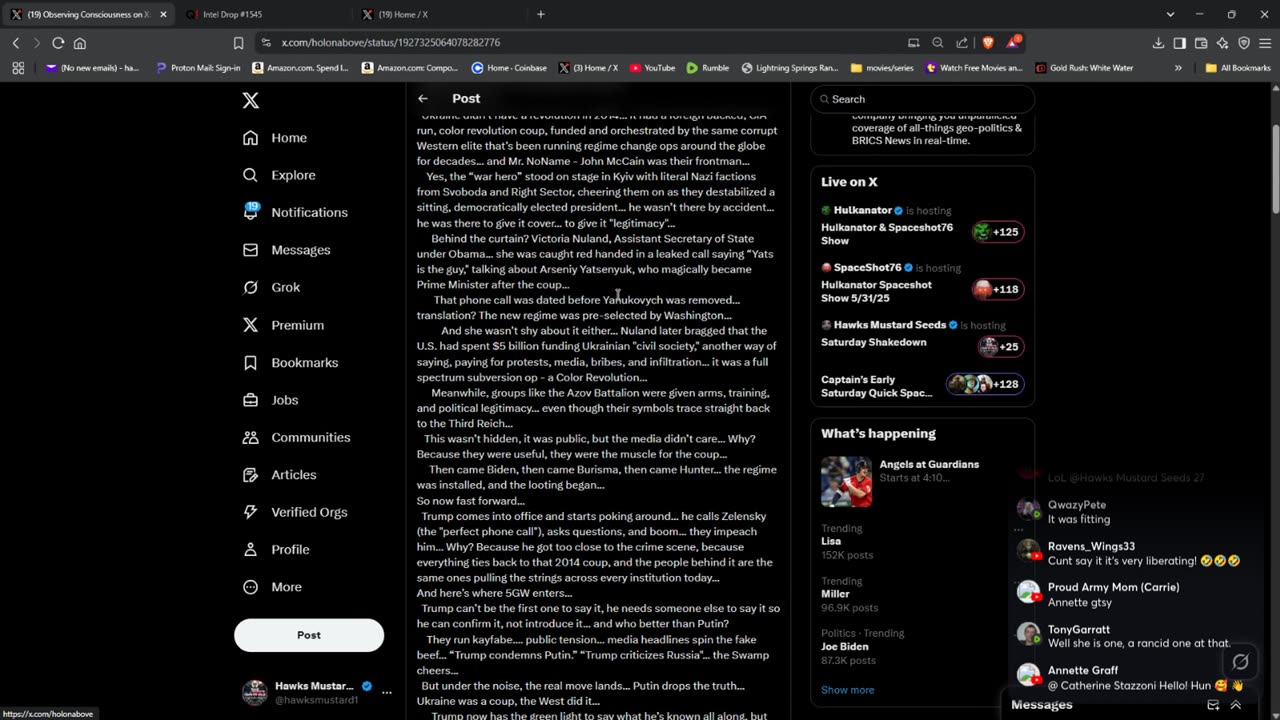Open downloads icon in toolbar
Image resolution: width=1280 pixels, height=720 pixels.
tap(1158, 43)
